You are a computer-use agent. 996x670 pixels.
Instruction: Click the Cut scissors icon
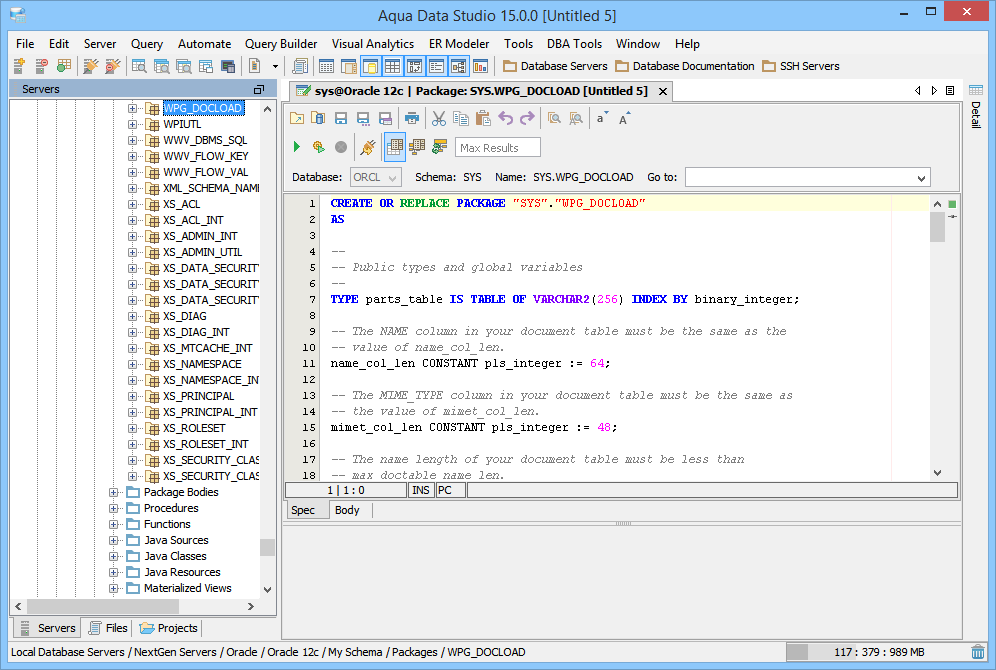point(438,118)
